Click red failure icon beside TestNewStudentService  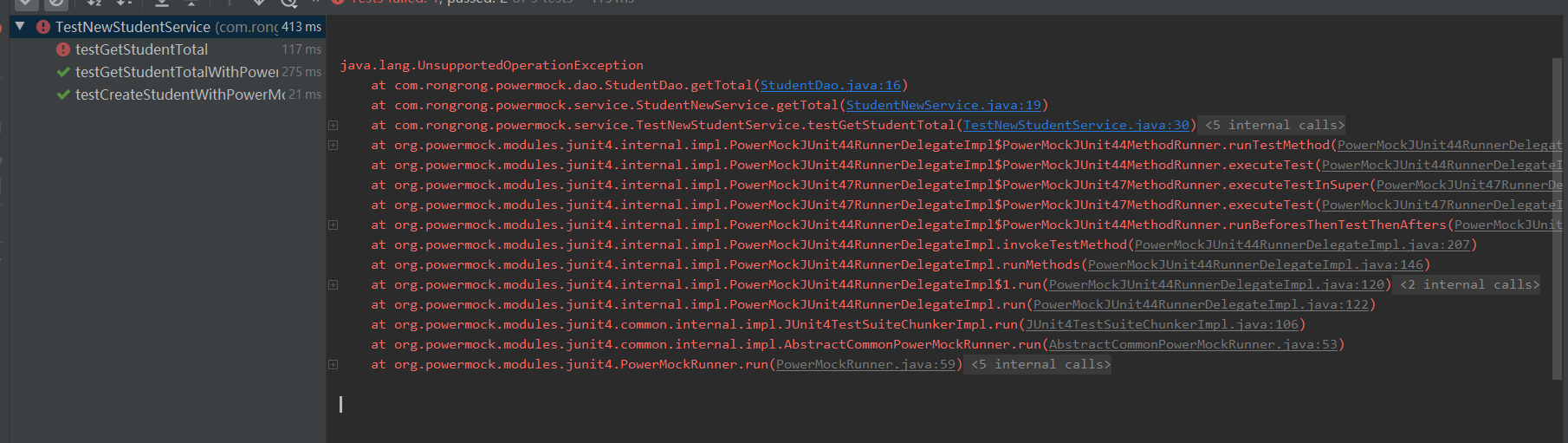[x=43, y=27]
